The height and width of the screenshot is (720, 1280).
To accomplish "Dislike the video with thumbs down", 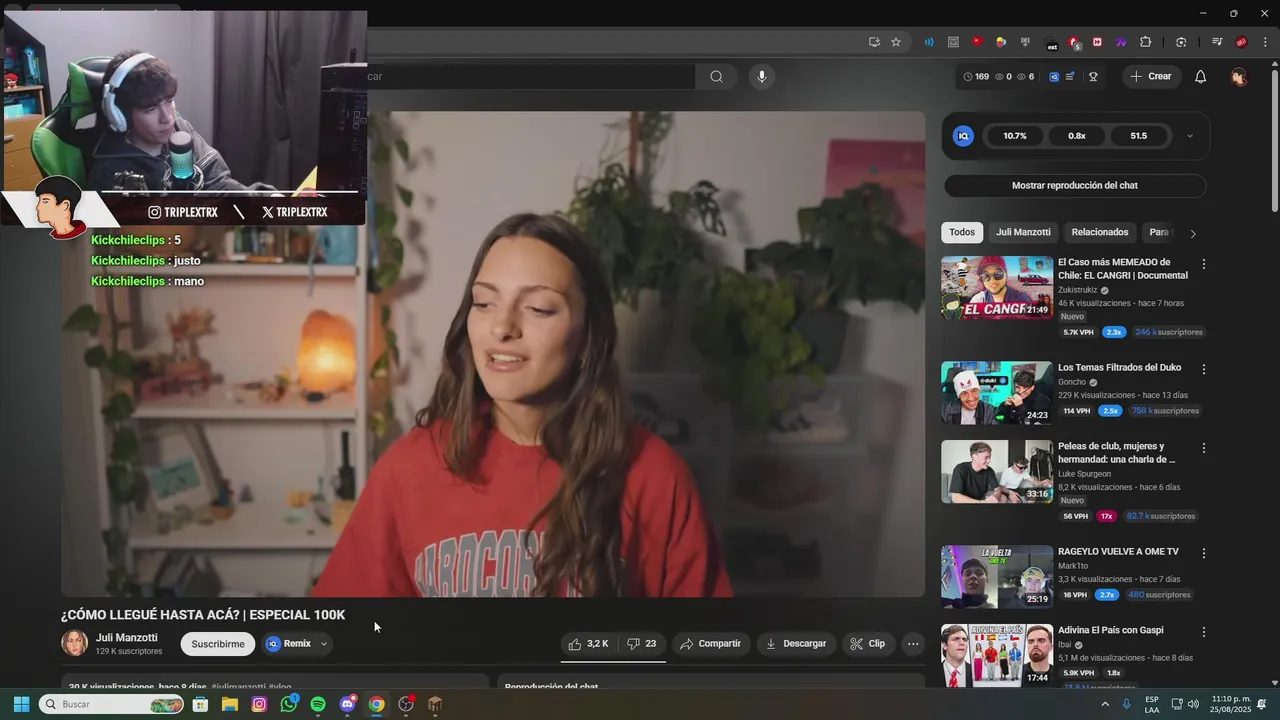I will click(x=642, y=644).
